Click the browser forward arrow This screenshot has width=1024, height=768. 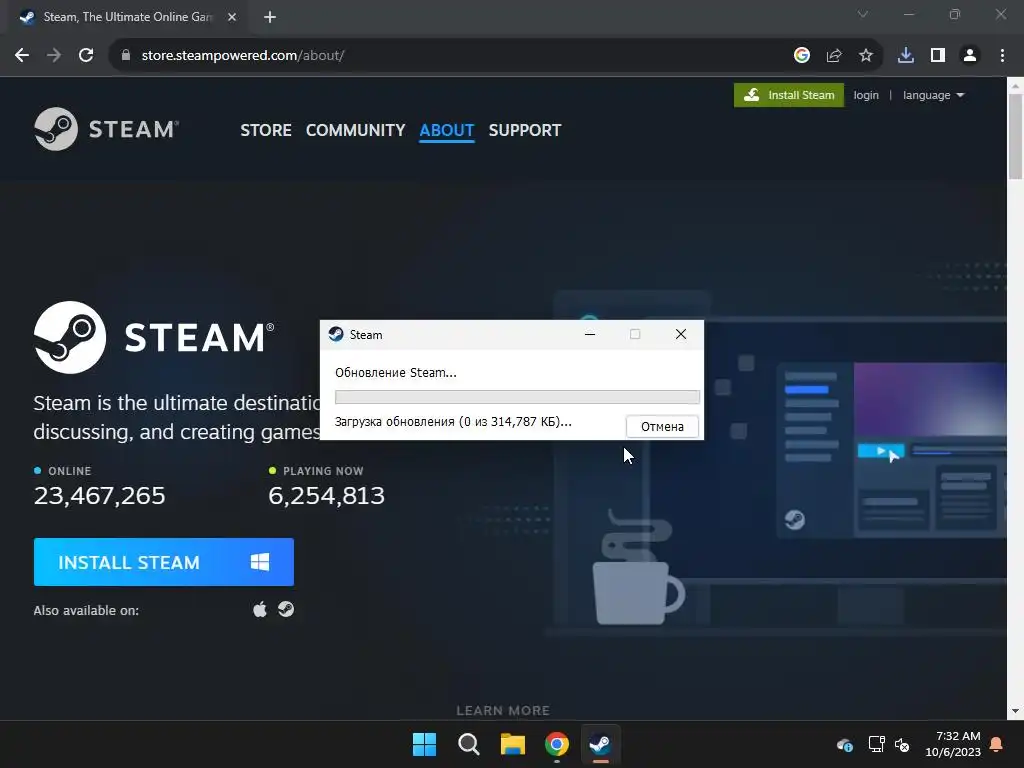pos(54,56)
